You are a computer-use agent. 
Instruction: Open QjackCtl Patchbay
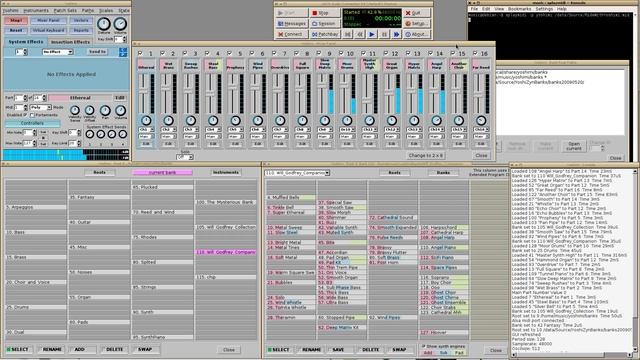click(324, 34)
